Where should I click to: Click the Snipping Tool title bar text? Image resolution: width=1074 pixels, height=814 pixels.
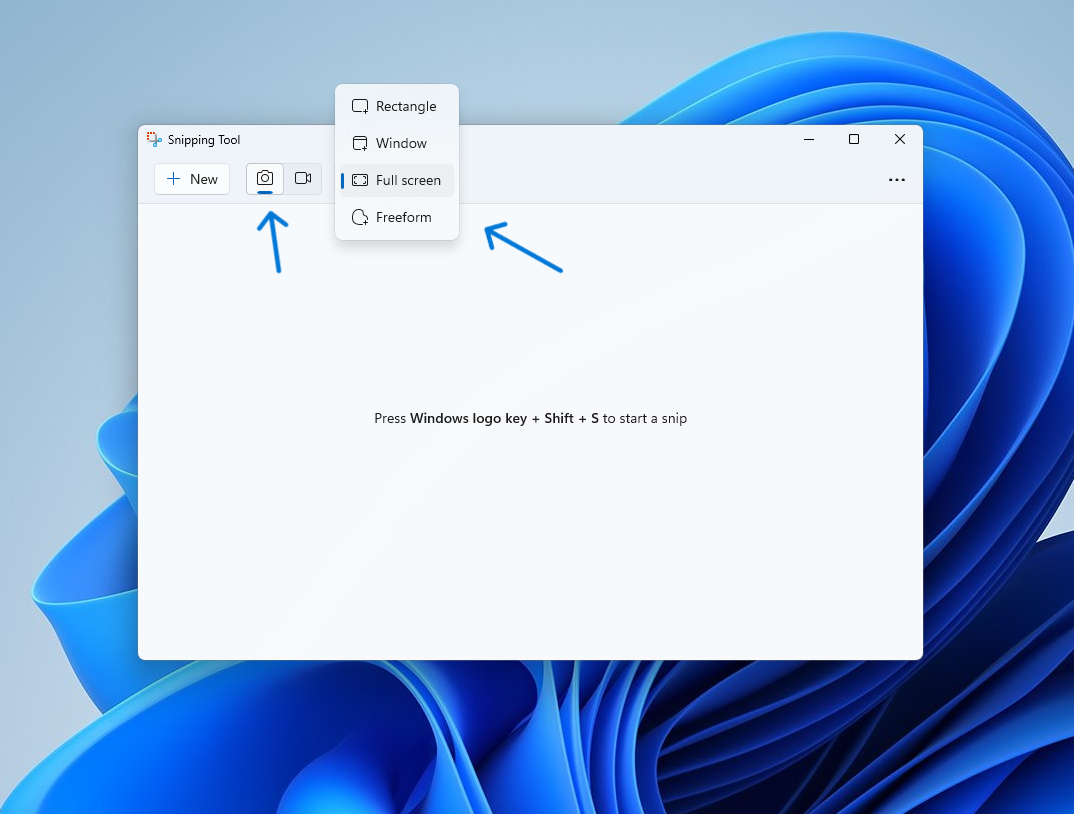203,140
